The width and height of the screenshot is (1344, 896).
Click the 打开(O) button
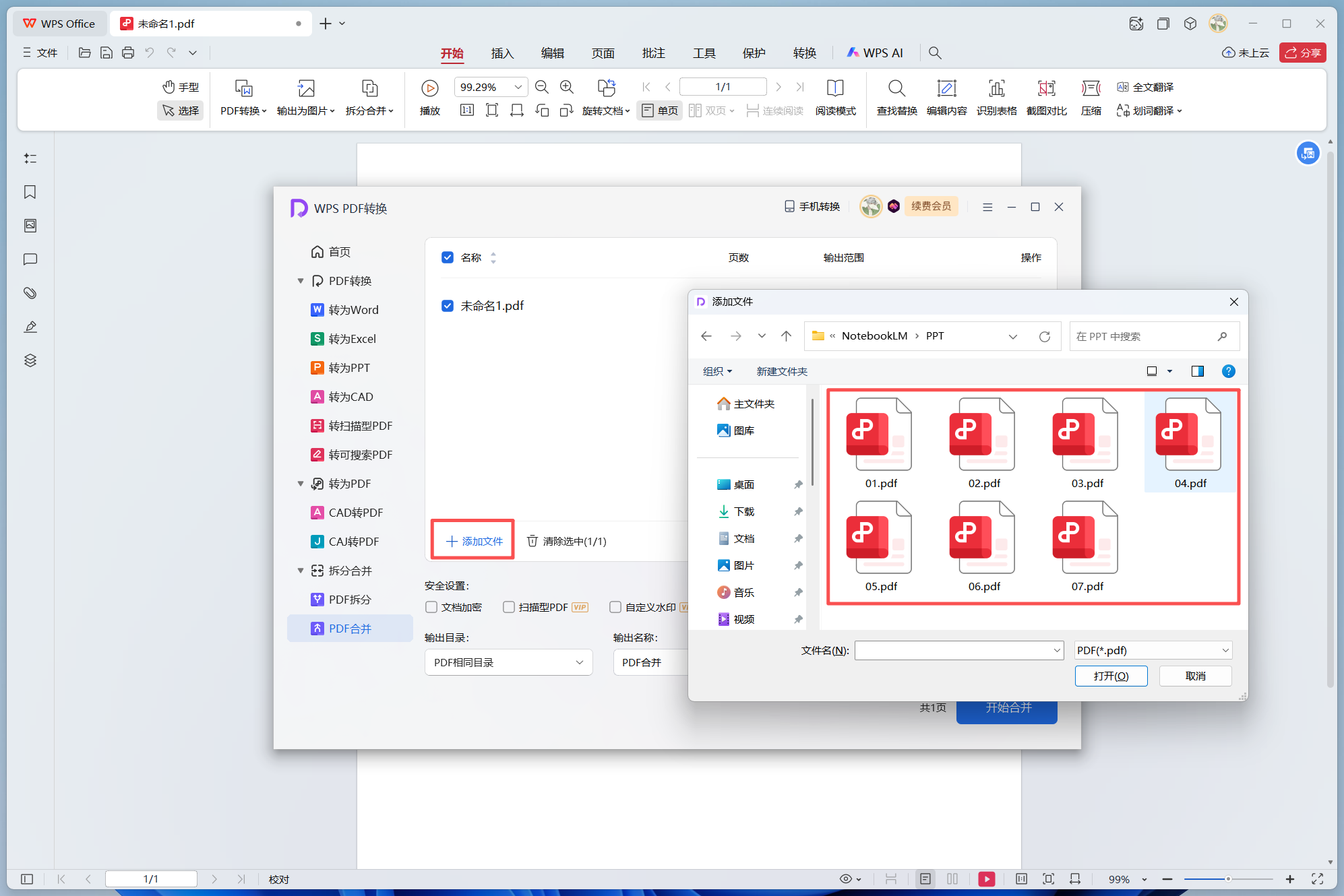[x=1111, y=676]
